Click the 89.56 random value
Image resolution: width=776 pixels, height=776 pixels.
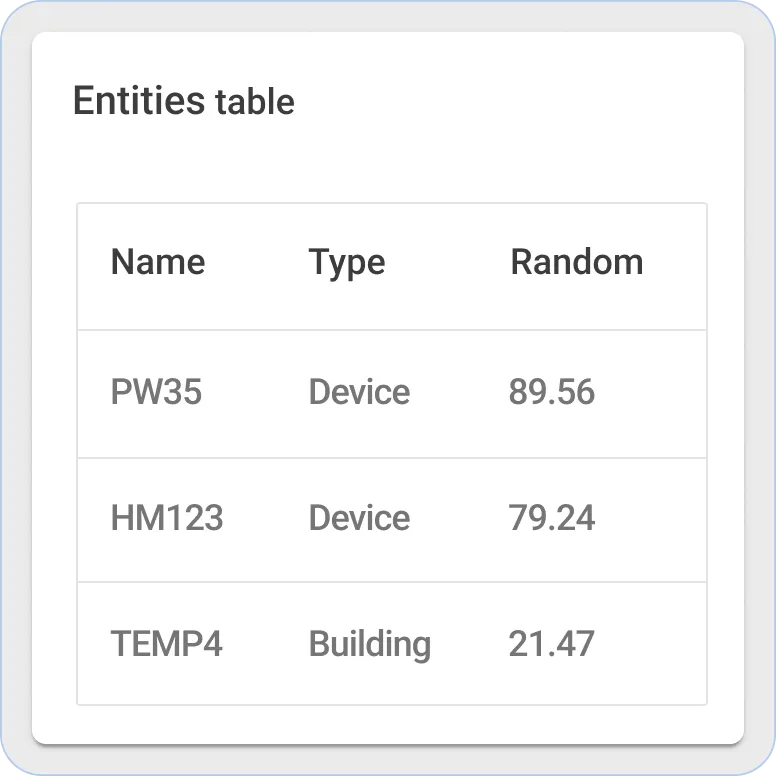click(551, 391)
